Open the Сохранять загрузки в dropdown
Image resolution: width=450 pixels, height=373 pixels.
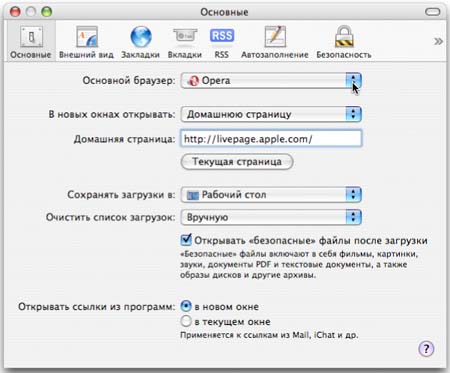[271, 195]
